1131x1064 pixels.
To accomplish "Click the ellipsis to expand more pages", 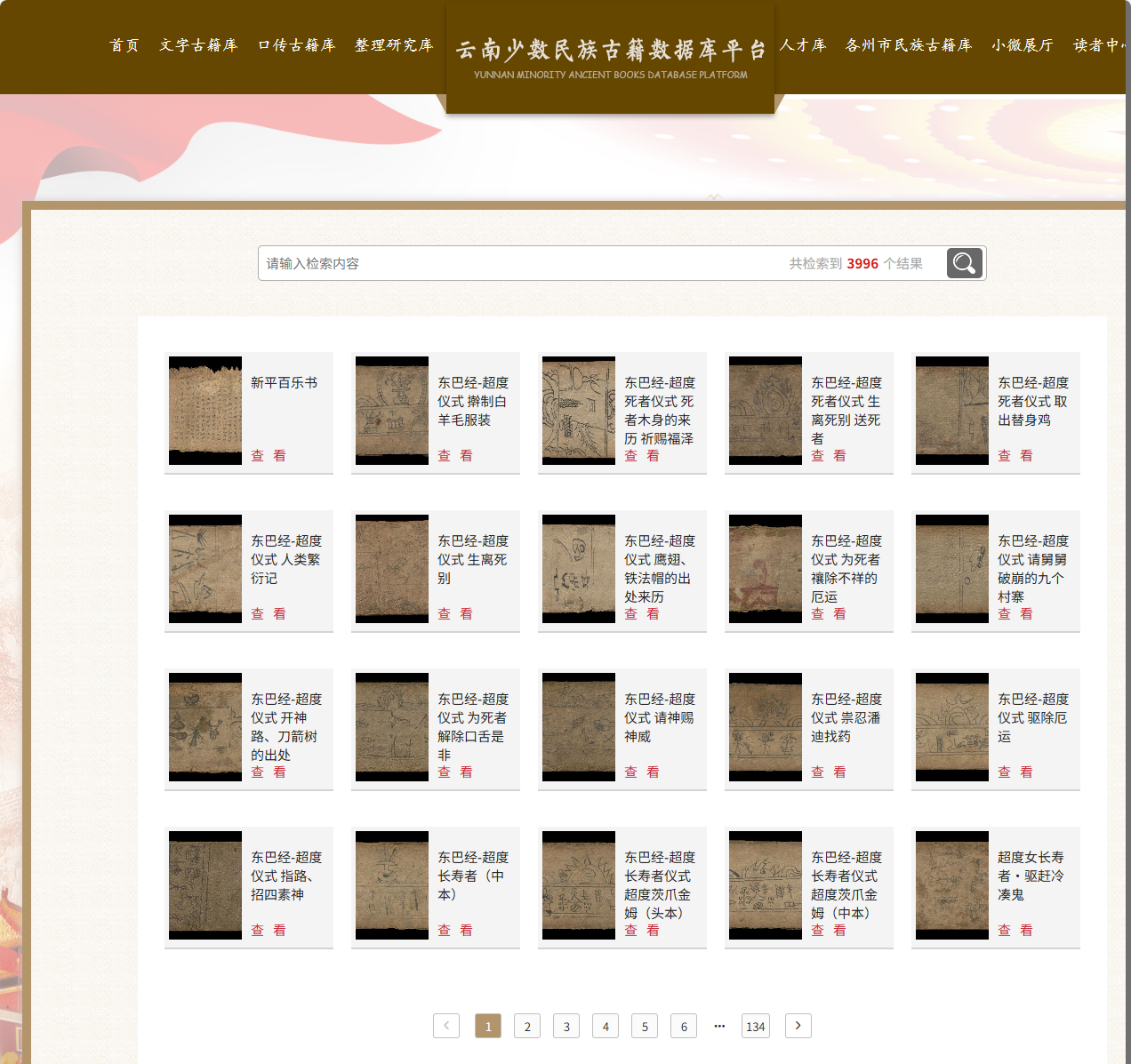I will coord(719,1026).
